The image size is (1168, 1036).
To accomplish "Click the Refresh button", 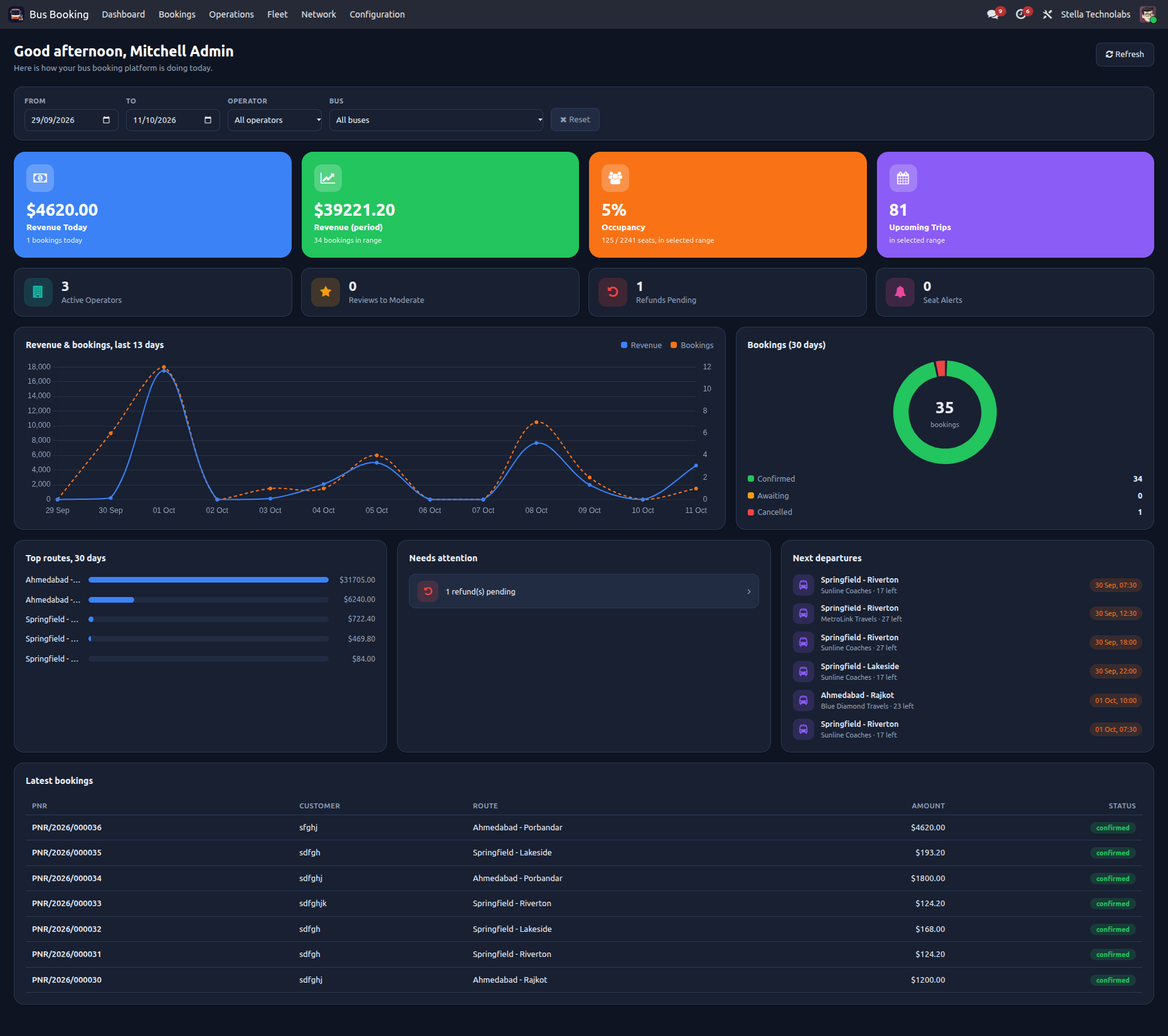I will coord(1125,55).
